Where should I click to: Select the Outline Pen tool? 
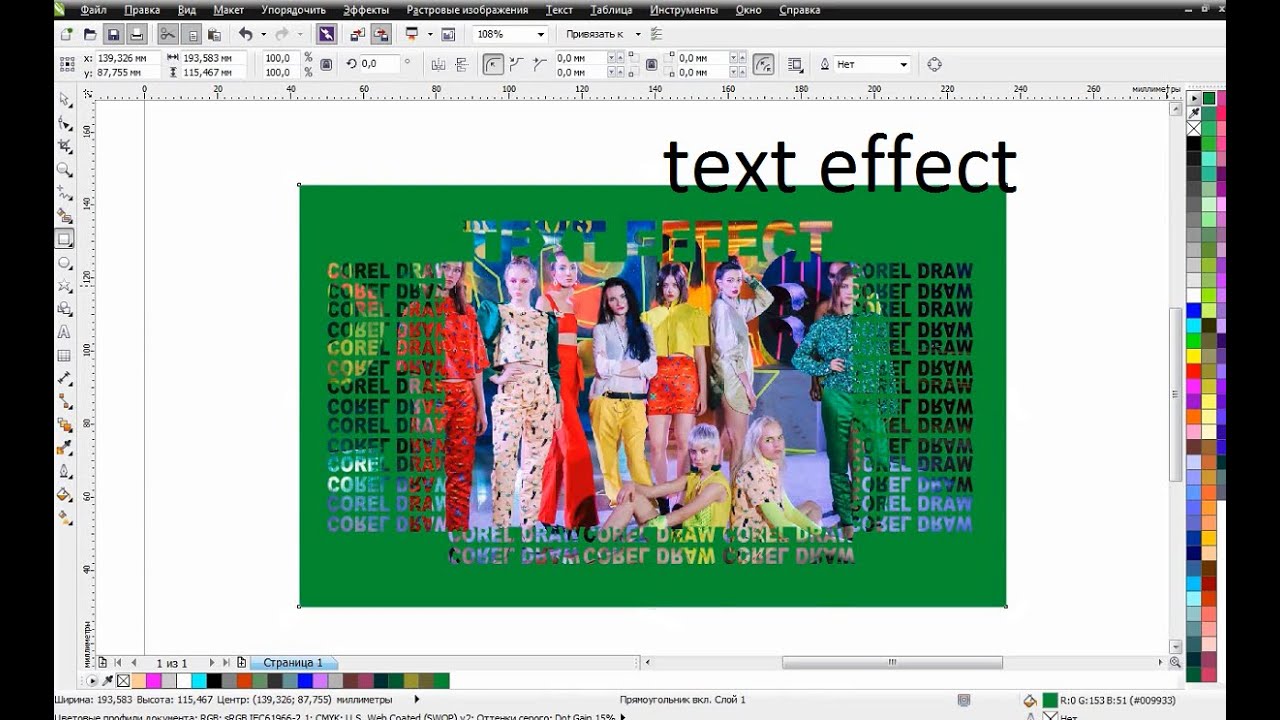pos(65,471)
